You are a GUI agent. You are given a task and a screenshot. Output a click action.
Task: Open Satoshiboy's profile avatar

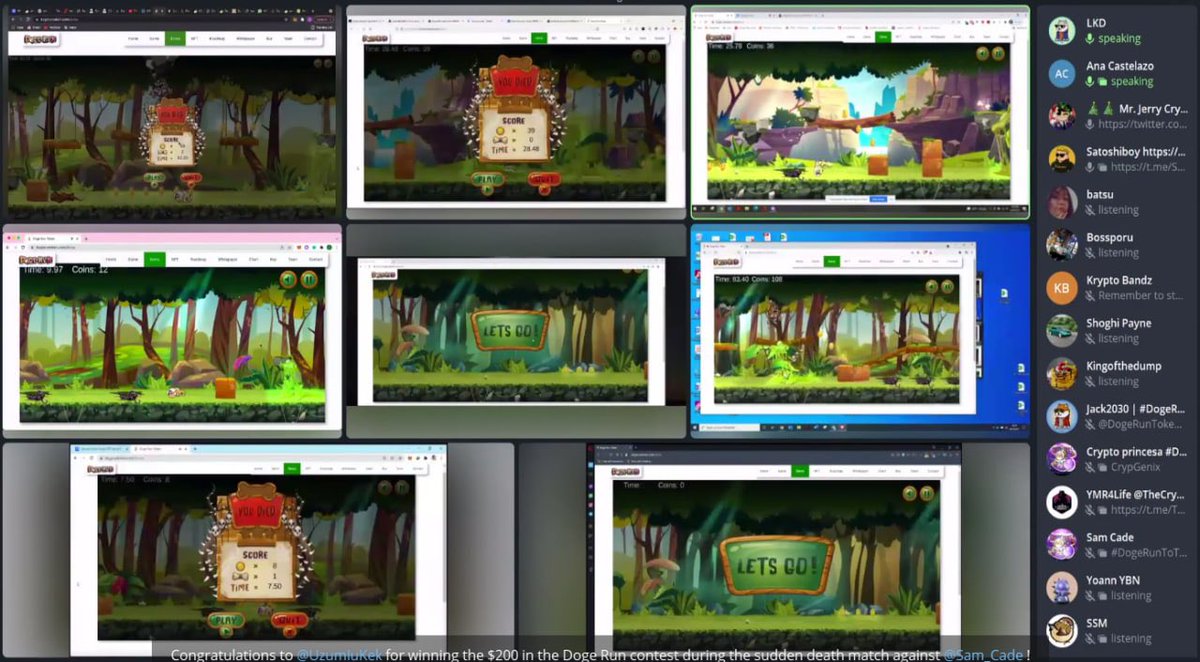click(x=1062, y=159)
